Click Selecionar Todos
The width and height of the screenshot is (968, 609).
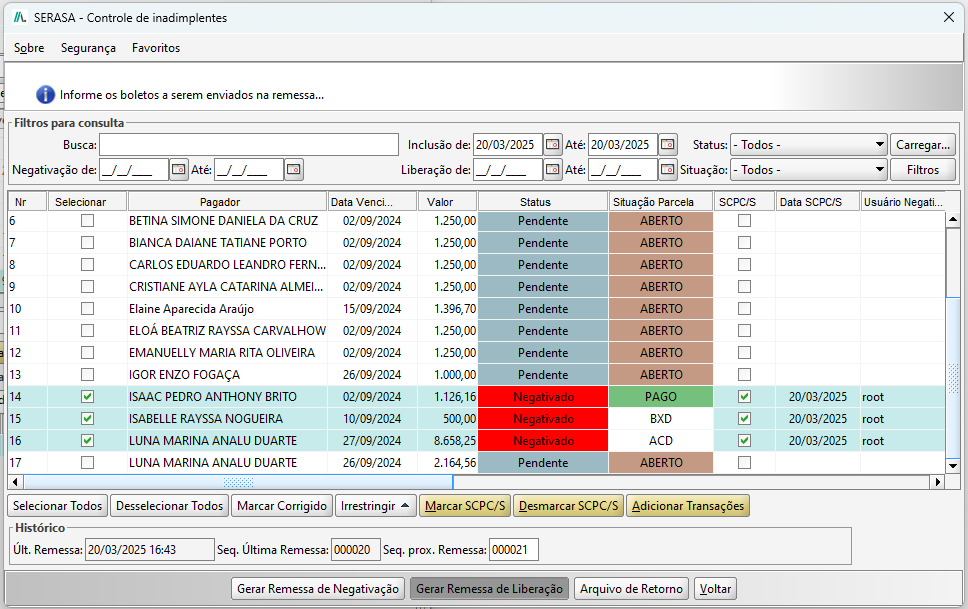click(57, 506)
